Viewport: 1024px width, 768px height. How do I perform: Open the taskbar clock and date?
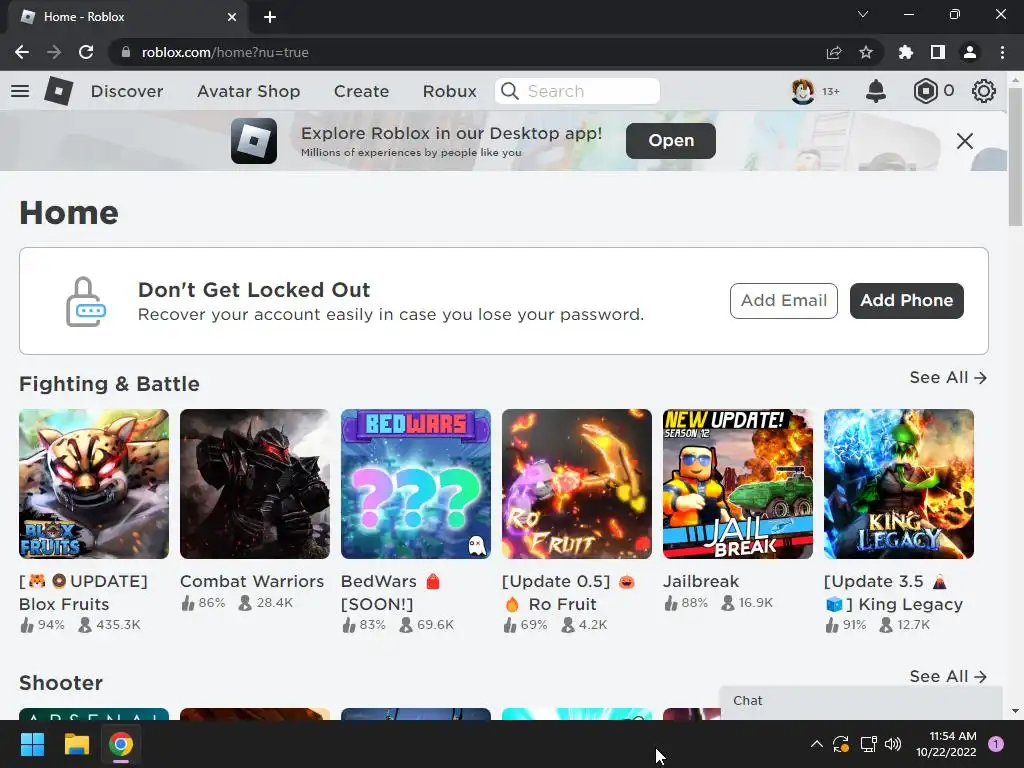point(946,744)
